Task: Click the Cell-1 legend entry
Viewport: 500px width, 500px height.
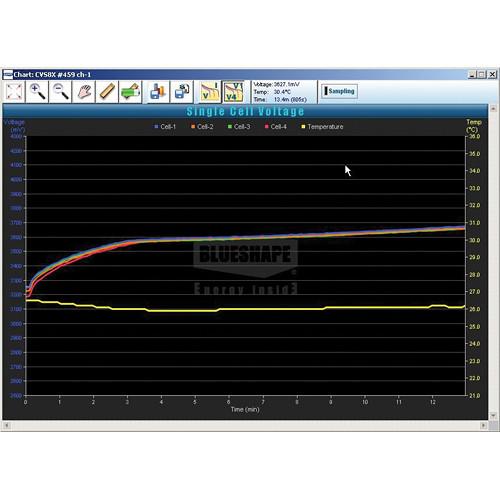Action: (165, 127)
